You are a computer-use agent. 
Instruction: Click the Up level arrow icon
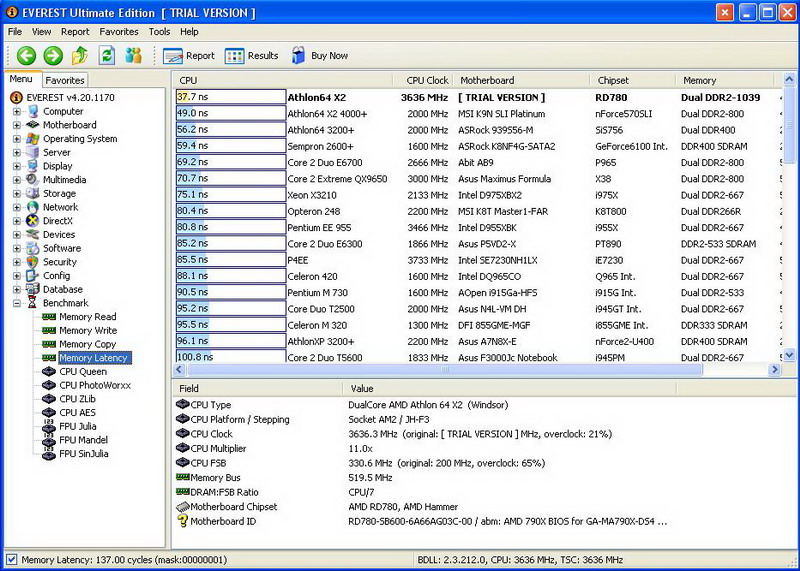tap(80, 56)
